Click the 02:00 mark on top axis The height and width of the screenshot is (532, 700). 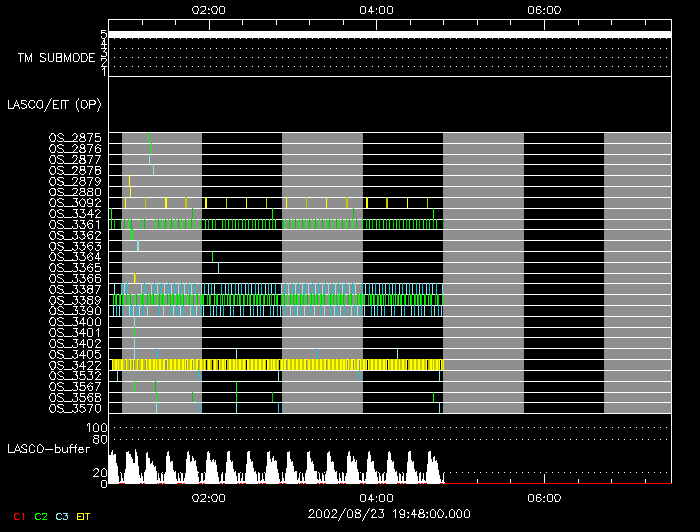tap(208, 10)
